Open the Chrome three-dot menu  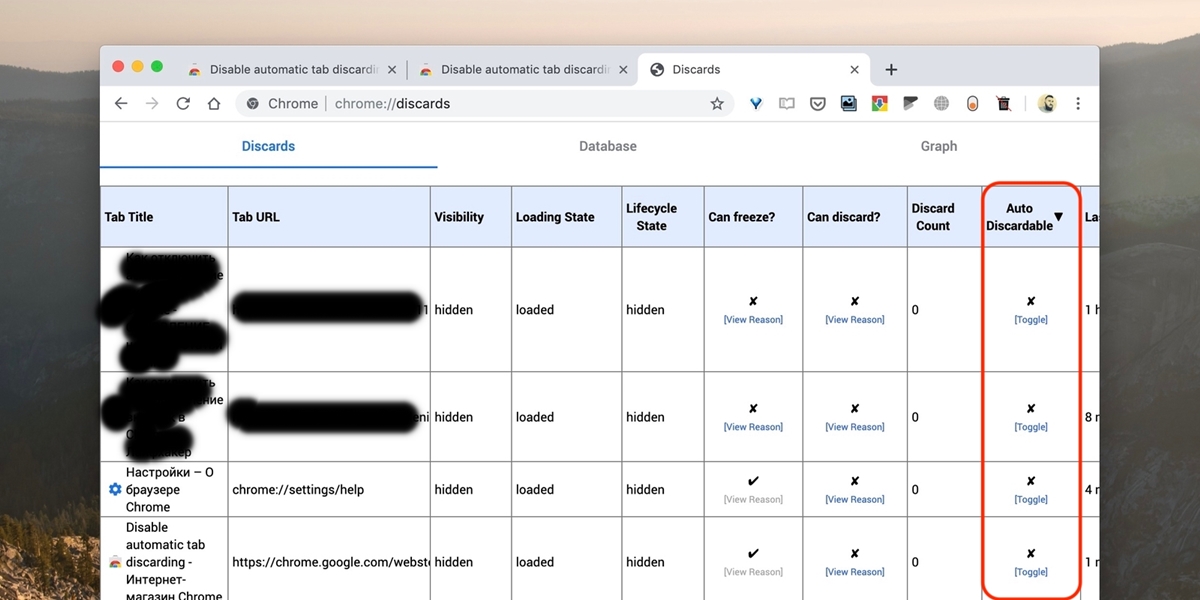(x=1078, y=103)
